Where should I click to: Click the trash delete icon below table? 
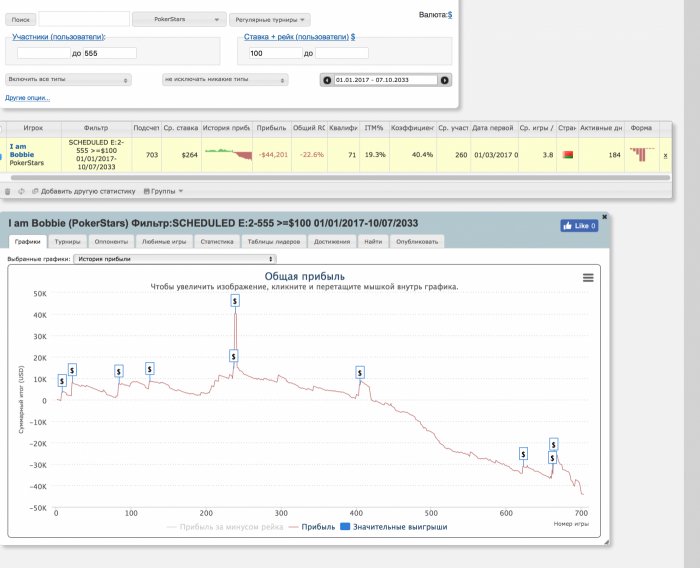(x=8, y=192)
